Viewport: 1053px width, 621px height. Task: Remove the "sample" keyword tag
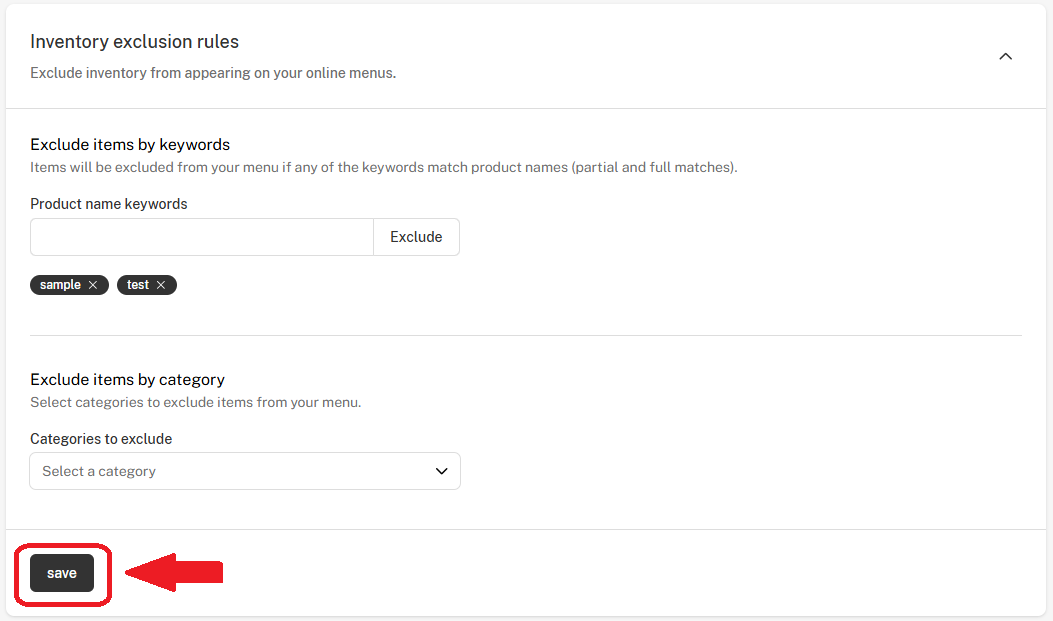93,285
